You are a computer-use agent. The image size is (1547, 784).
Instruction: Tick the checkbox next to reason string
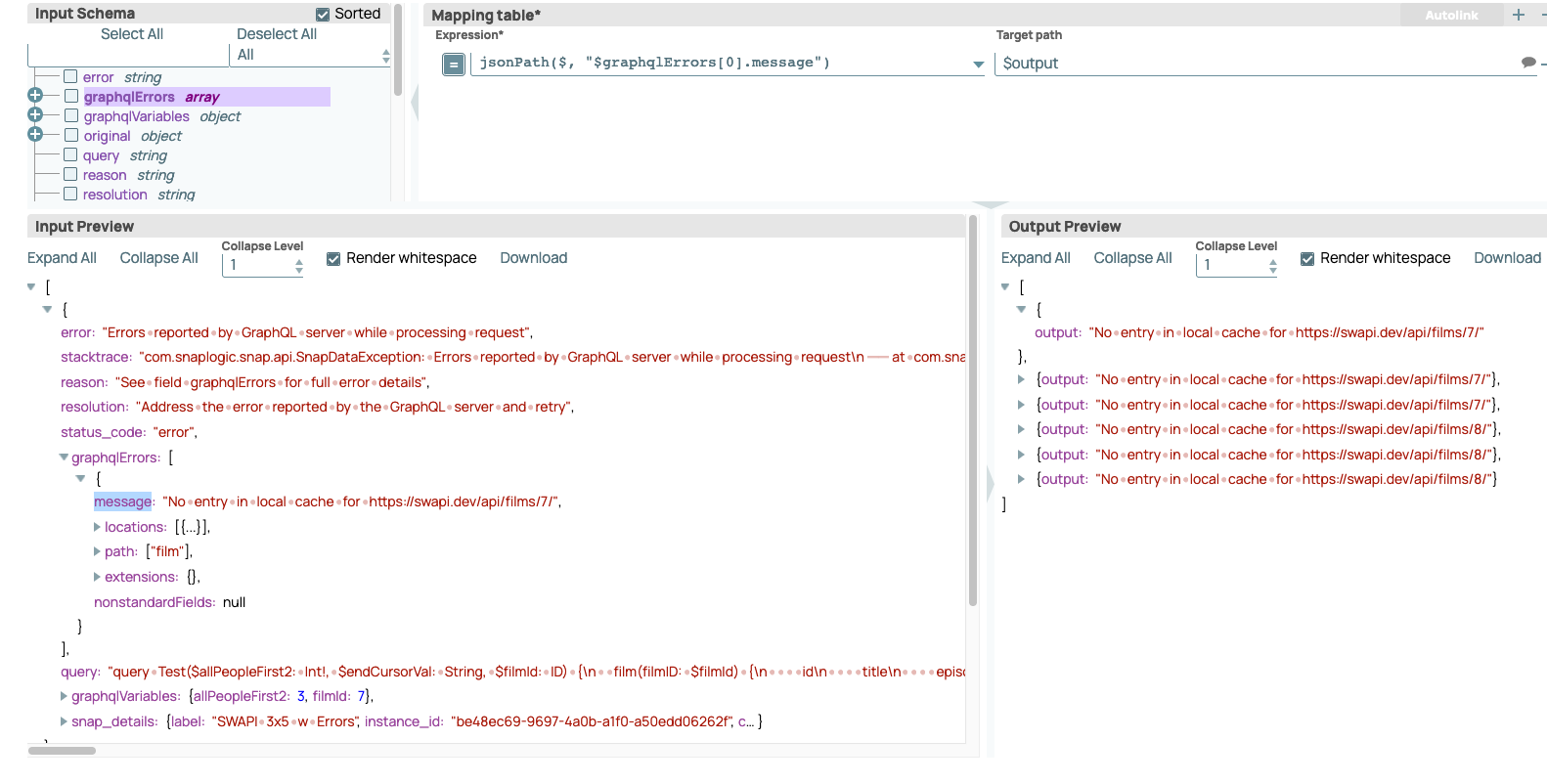pos(70,175)
